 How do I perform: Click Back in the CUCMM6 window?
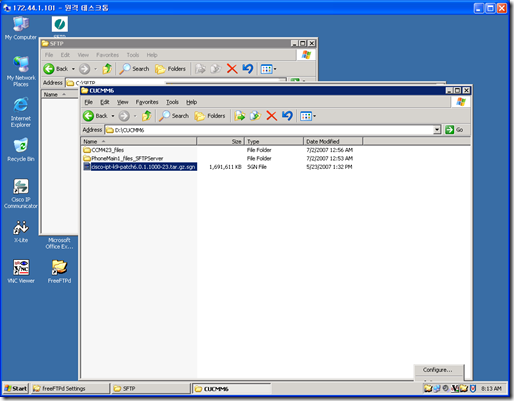pos(95,116)
